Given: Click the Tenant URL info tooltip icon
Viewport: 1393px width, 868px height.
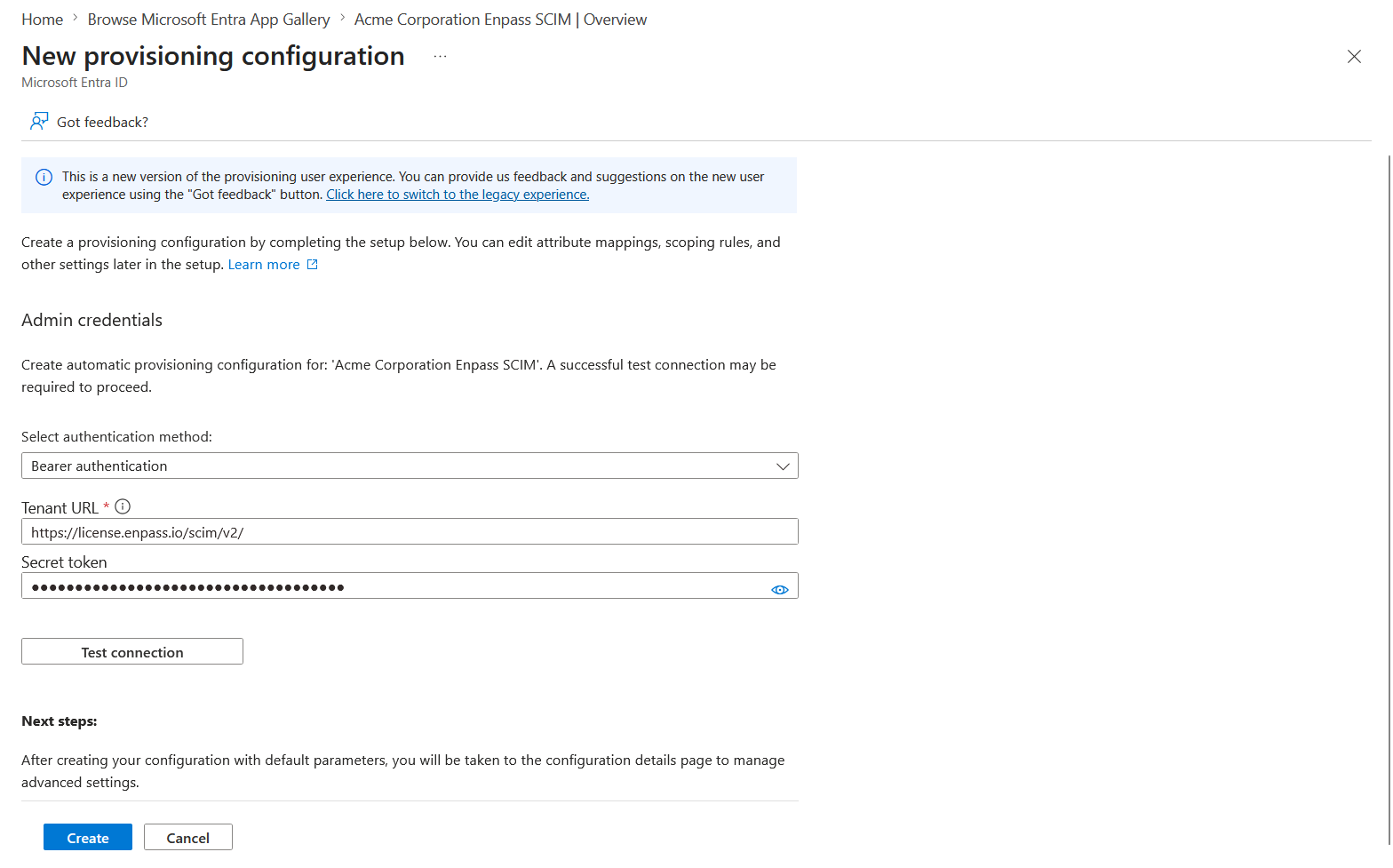Looking at the screenshot, I should [123, 506].
